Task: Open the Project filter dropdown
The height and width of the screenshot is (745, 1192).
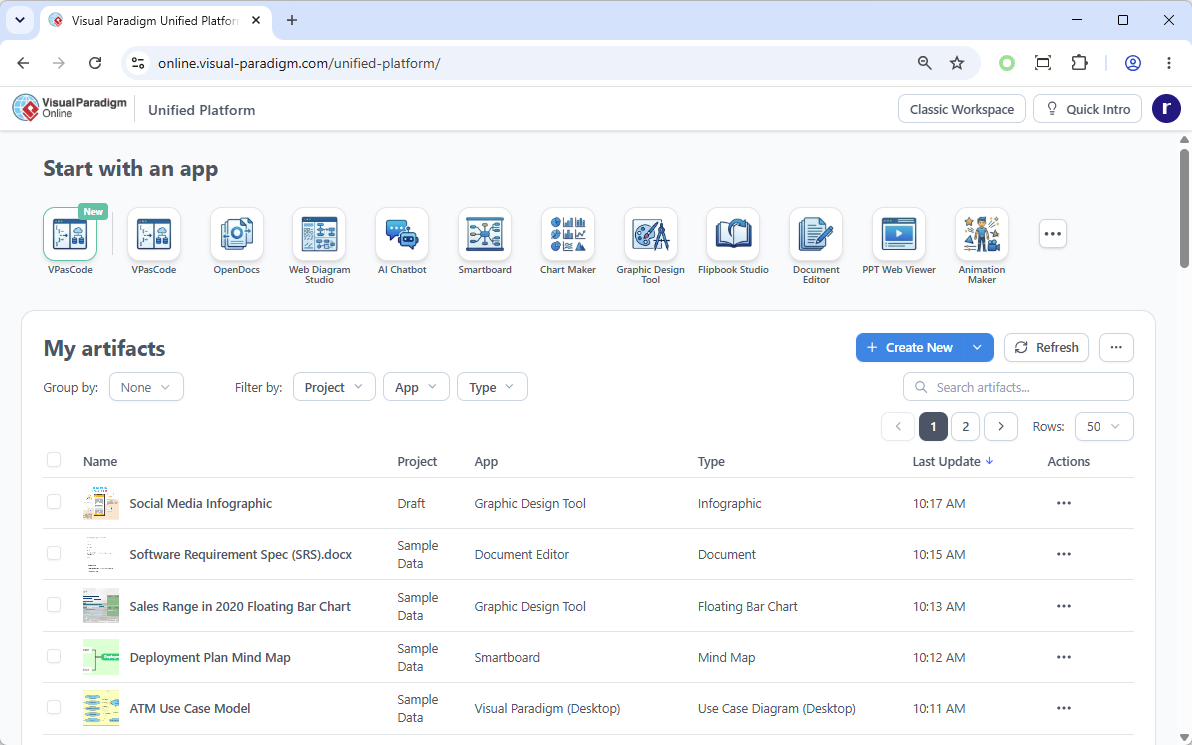Action: click(334, 387)
